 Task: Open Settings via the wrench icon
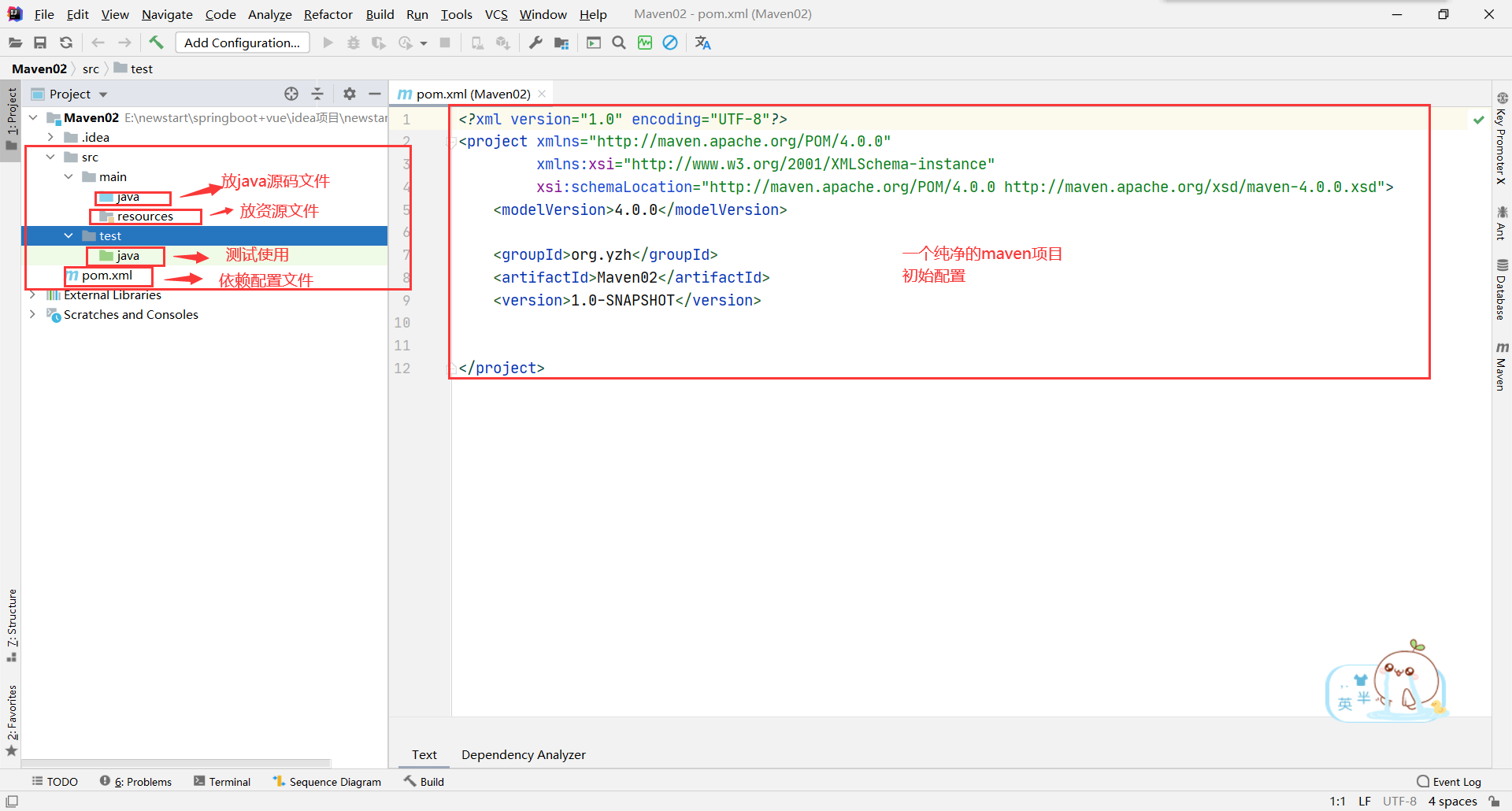[x=535, y=43]
